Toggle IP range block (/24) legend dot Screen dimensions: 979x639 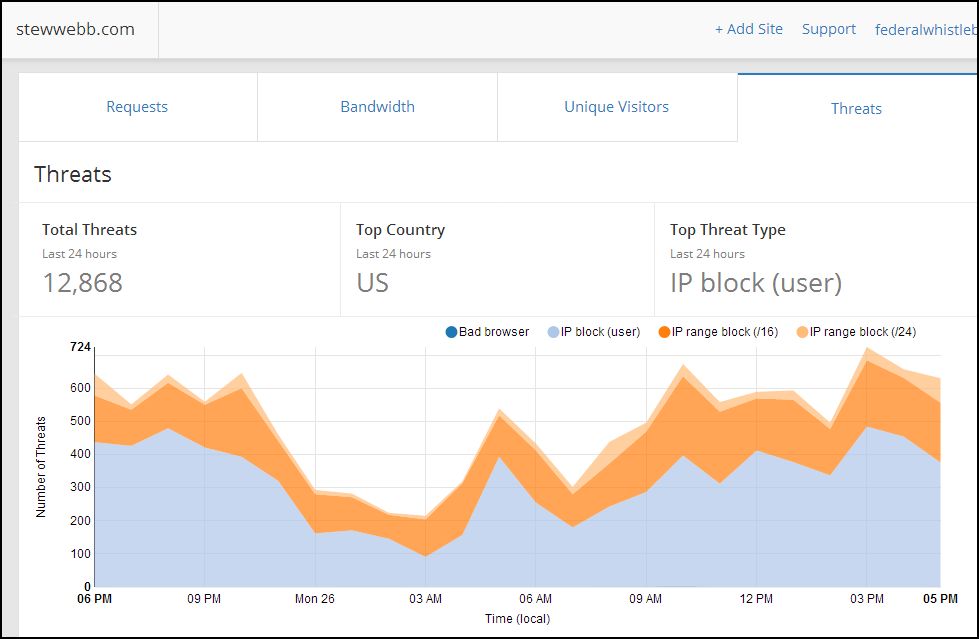802,332
